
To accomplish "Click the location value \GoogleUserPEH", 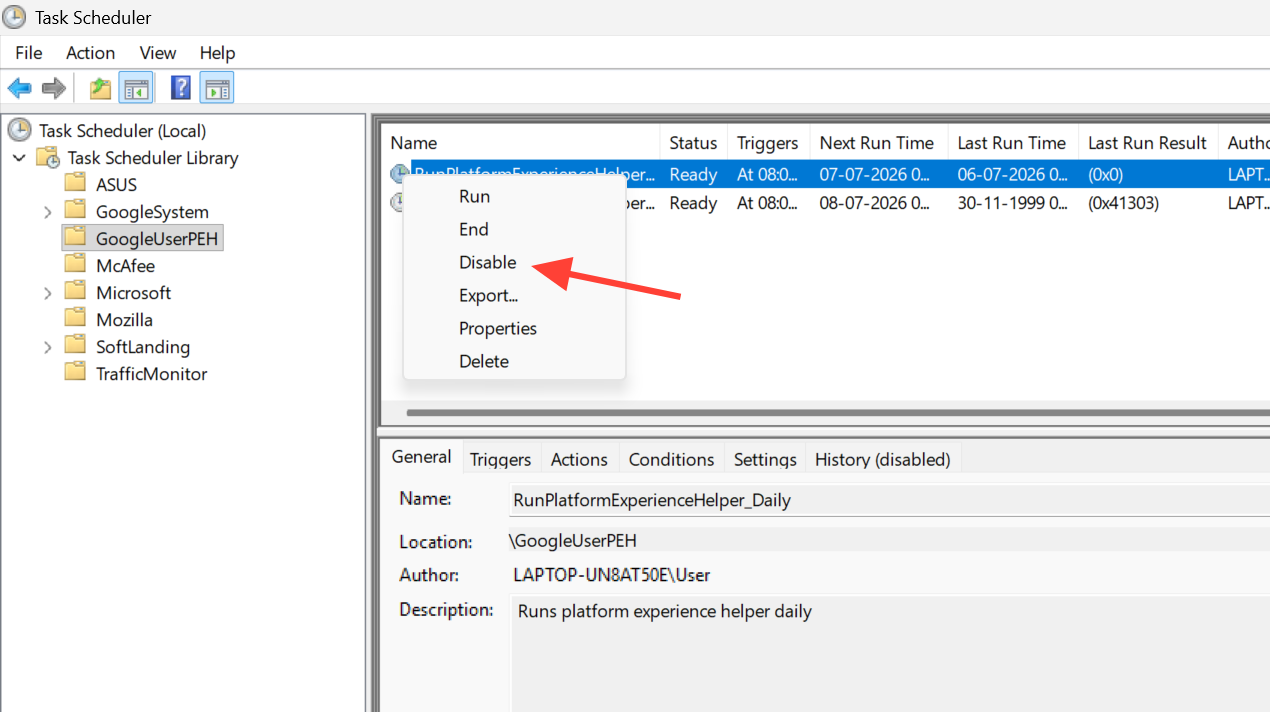I will pos(572,541).
